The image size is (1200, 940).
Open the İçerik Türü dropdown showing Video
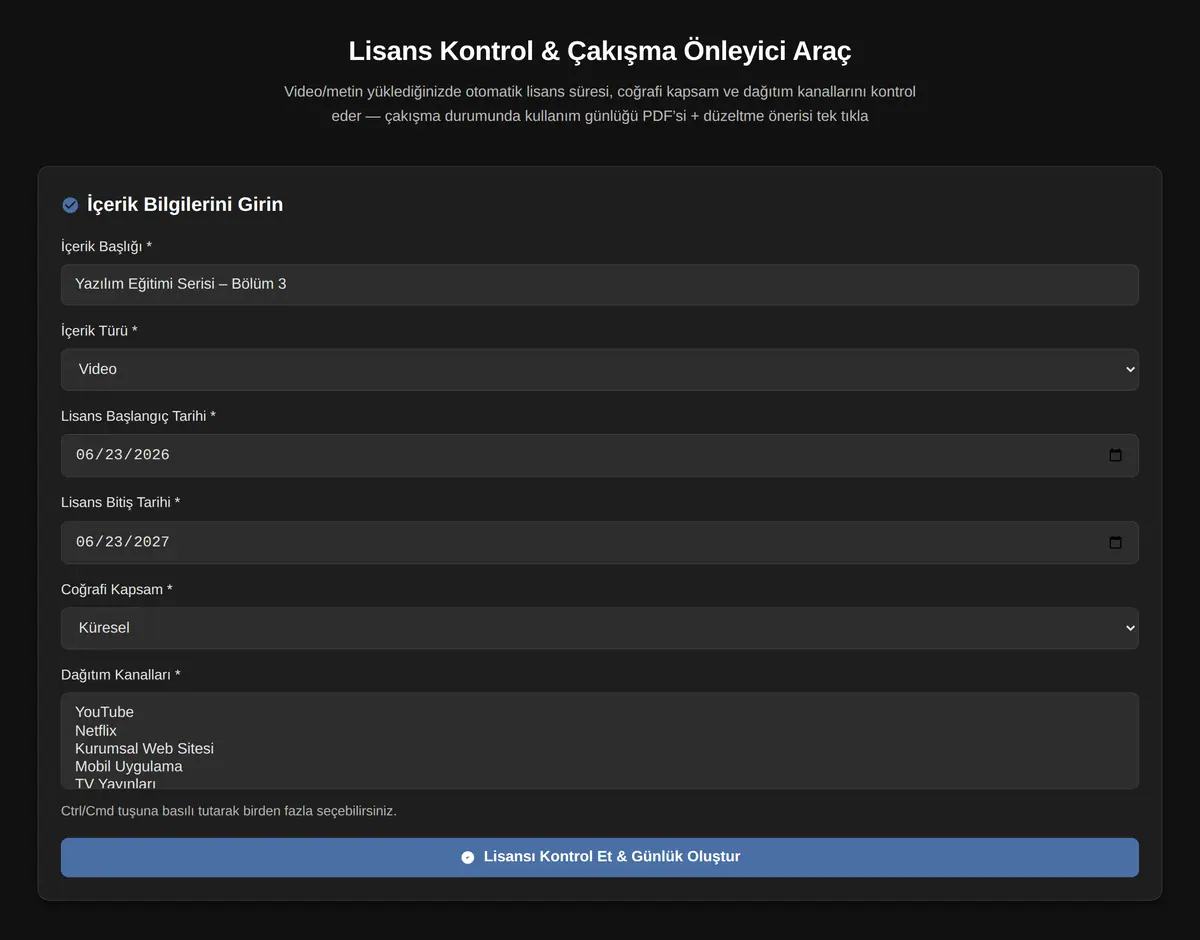pos(600,369)
